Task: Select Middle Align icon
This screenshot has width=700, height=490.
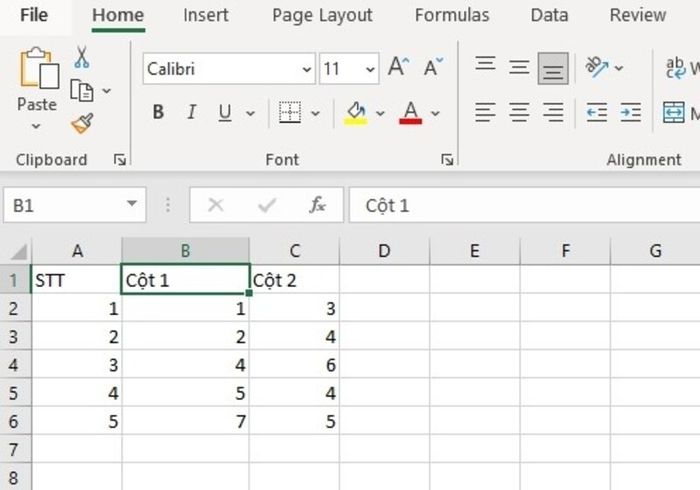Action: click(x=519, y=68)
